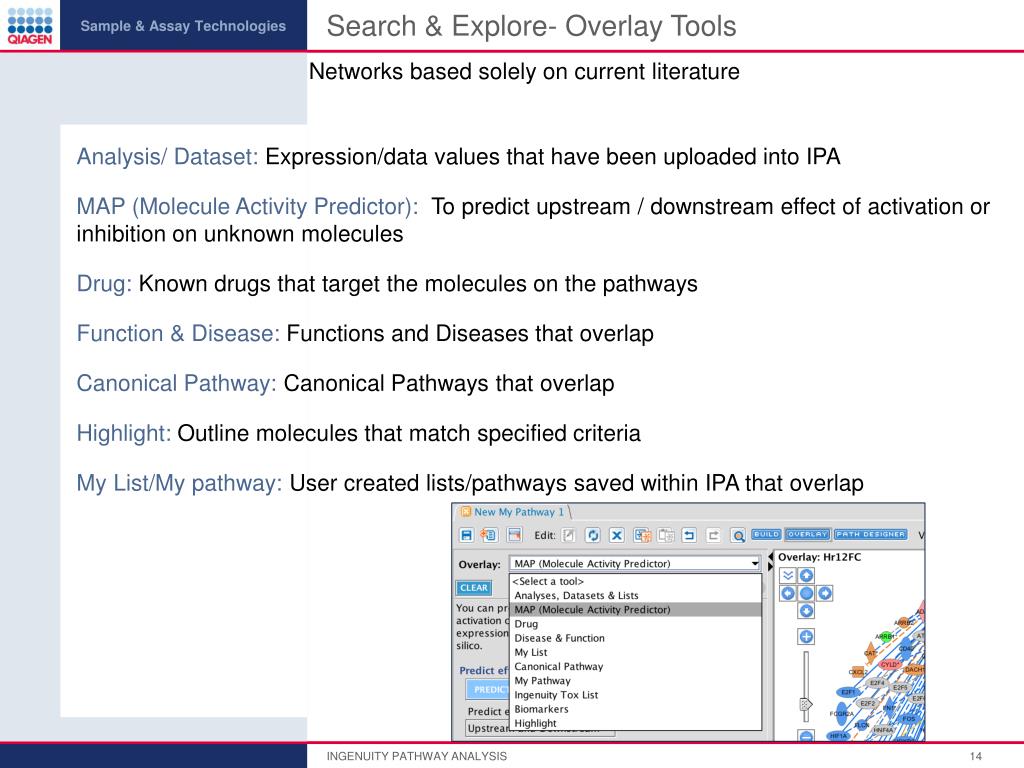Click the undo arrow icon
The width and height of the screenshot is (1024, 768).
[689, 536]
